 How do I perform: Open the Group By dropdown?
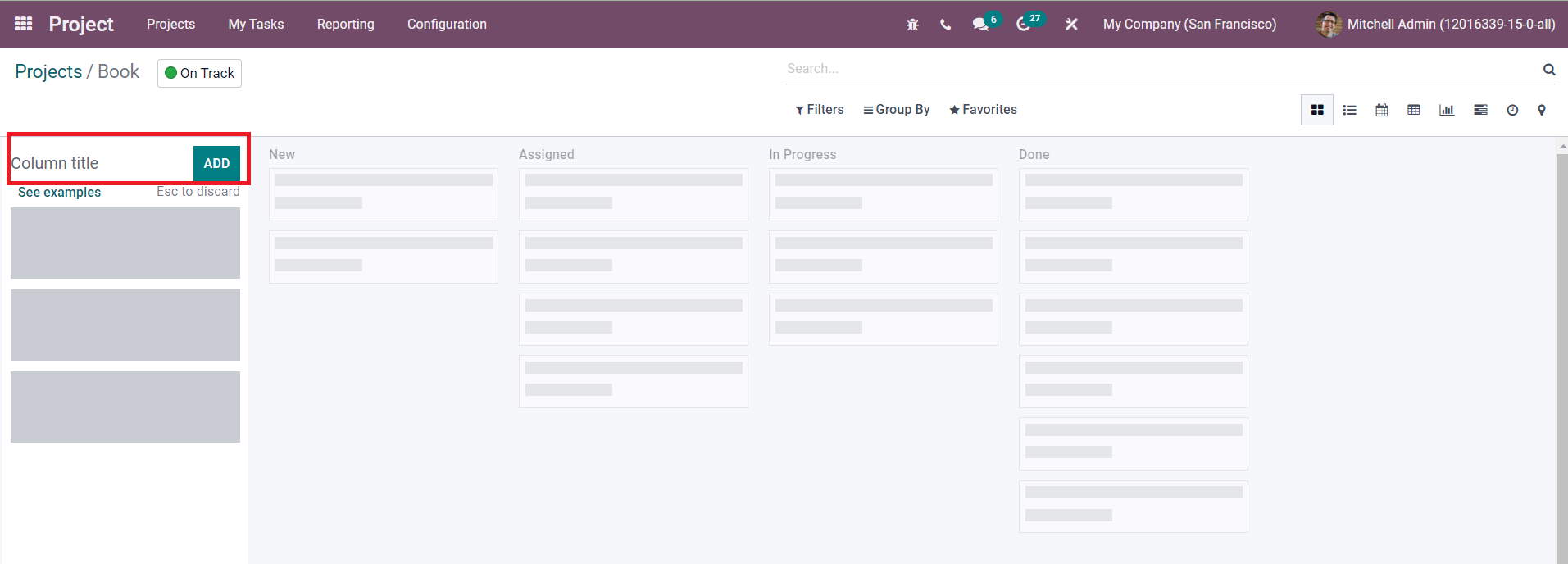(x=897, y=110)
